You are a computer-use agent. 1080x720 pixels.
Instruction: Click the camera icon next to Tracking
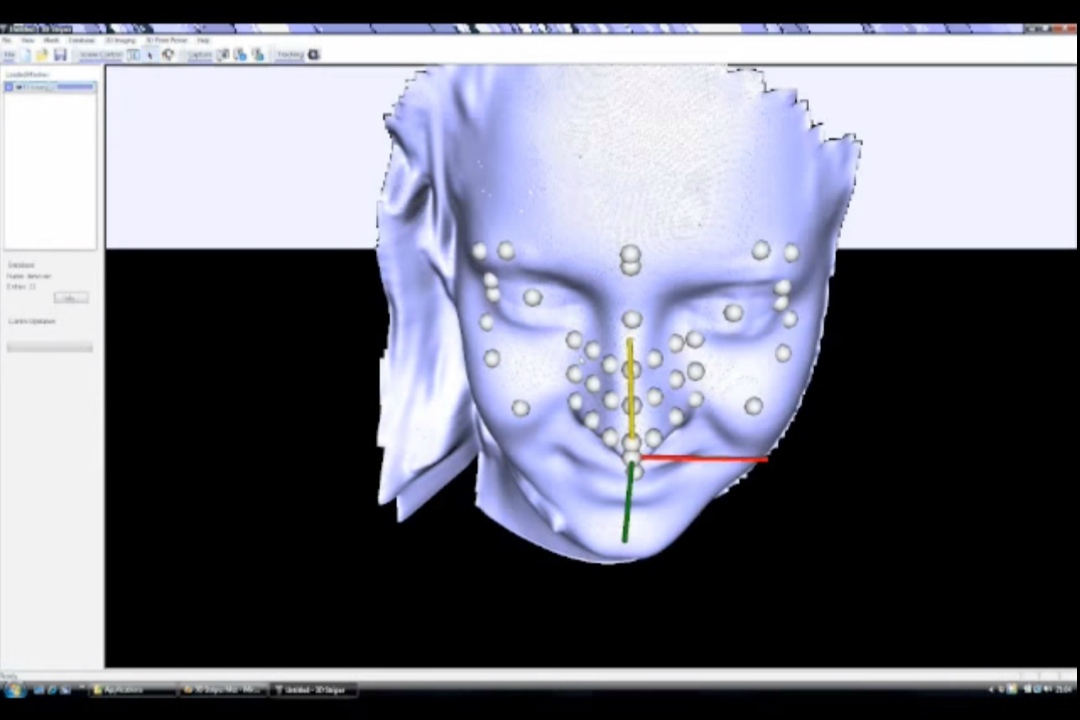click(313, 55)
